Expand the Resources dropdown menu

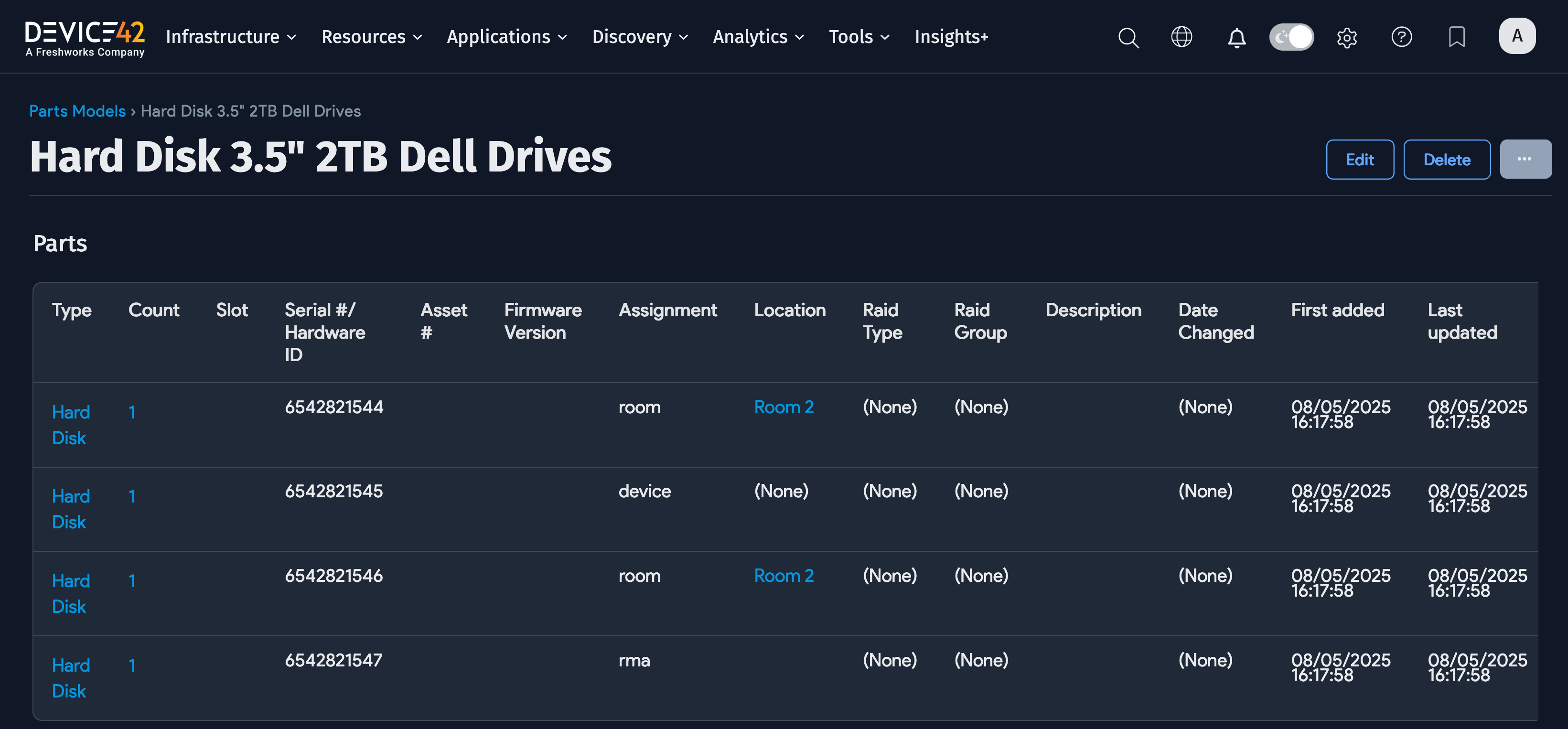[371, 37]
